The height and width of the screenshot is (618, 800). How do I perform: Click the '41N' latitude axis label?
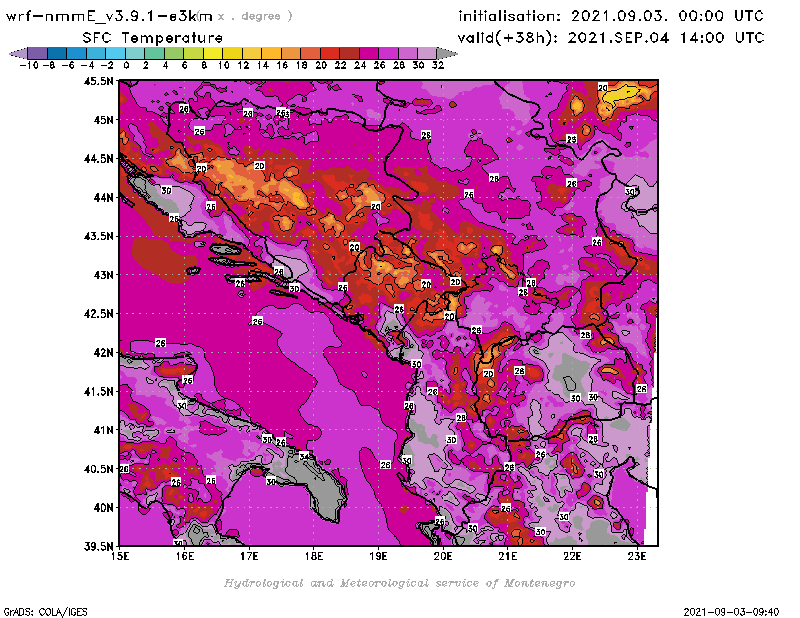[104, 430]
